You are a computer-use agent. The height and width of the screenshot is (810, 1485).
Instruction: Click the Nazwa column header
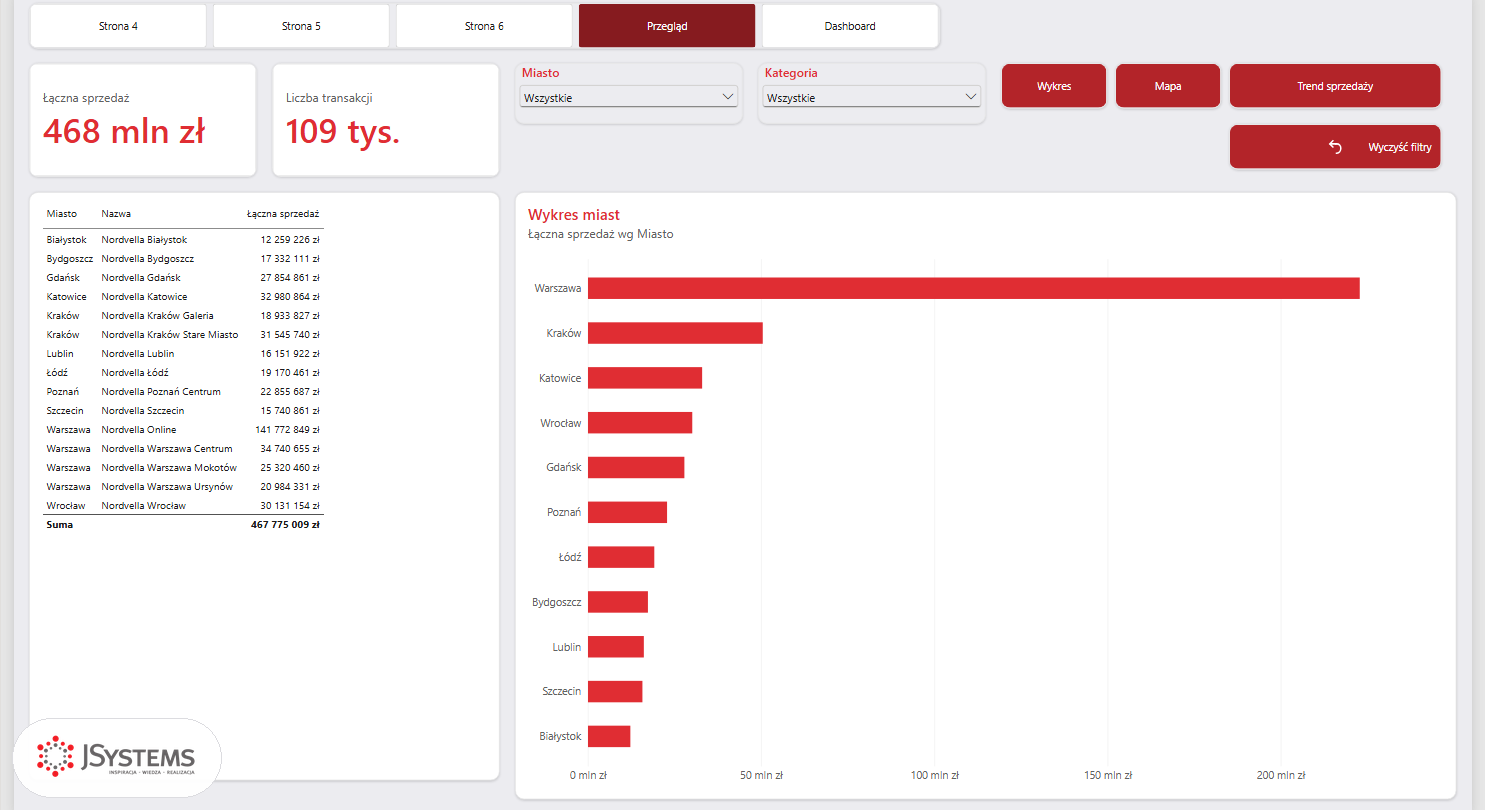tap(116, 214)
